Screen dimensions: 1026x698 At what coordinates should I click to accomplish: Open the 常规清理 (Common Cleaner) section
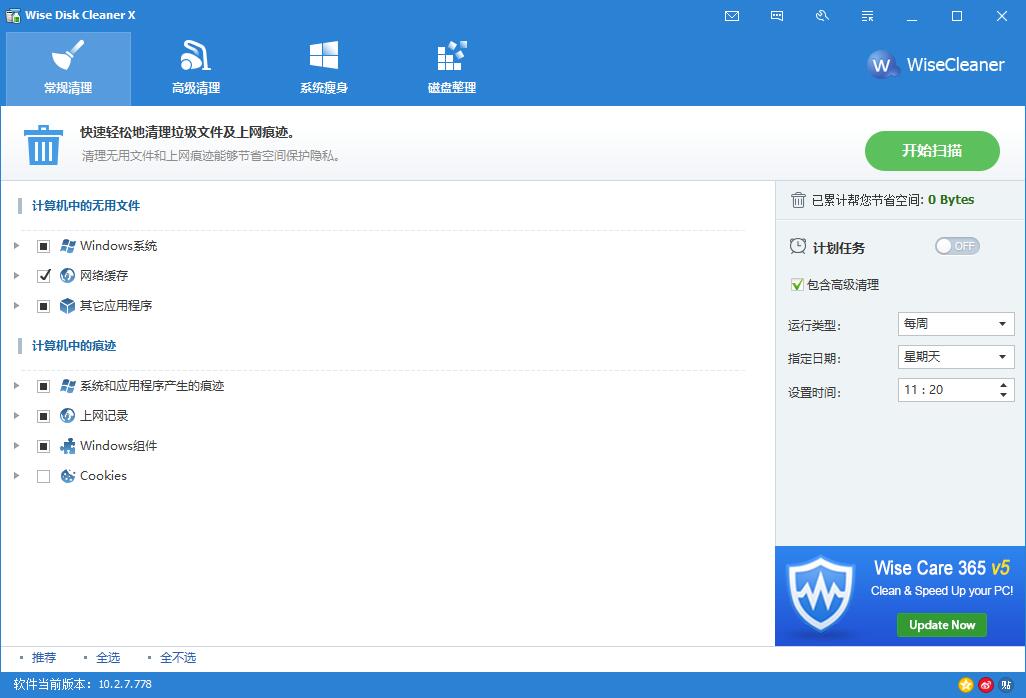68,68
